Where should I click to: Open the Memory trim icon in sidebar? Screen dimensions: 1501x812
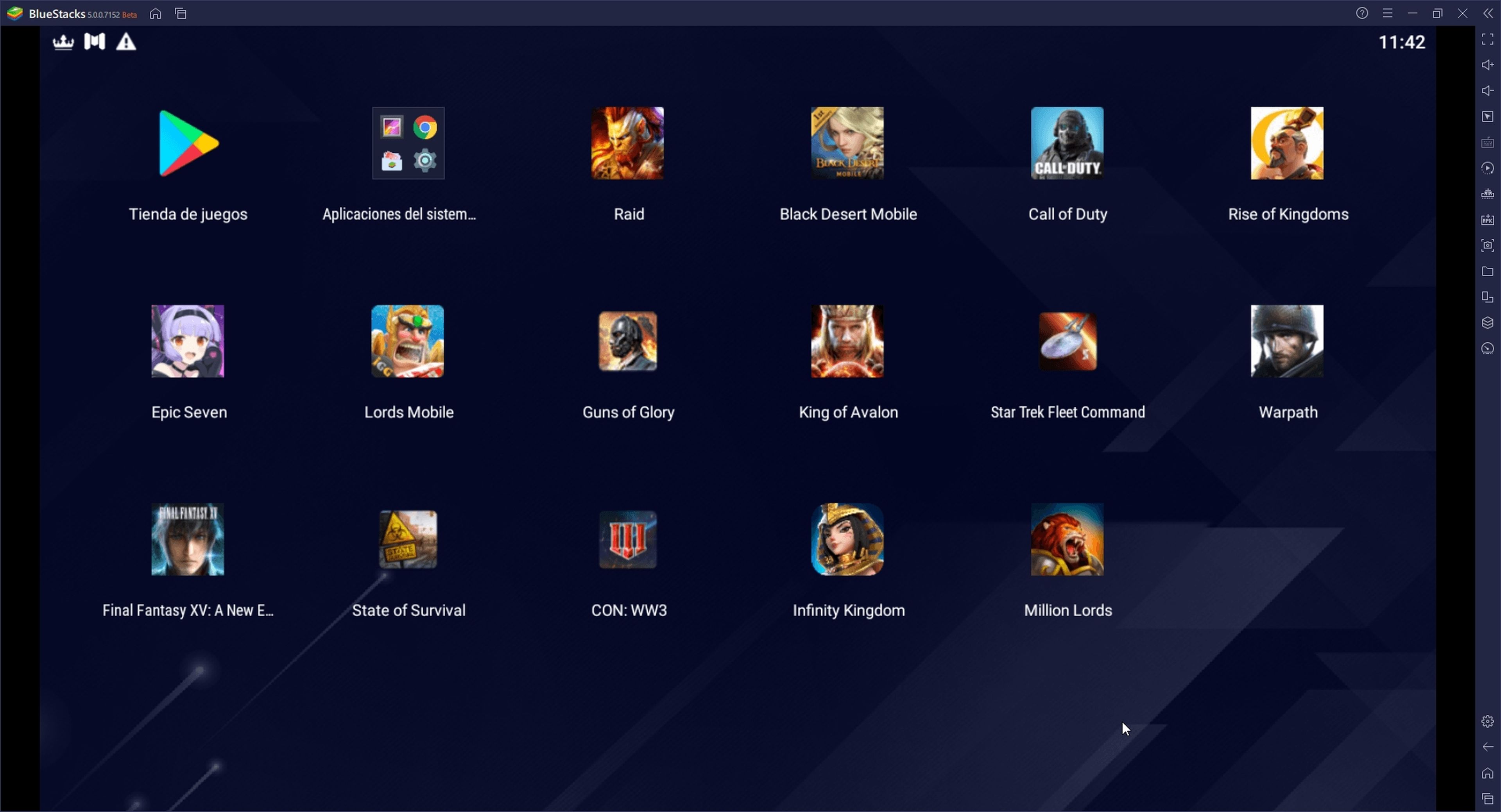click(1488, 193)
